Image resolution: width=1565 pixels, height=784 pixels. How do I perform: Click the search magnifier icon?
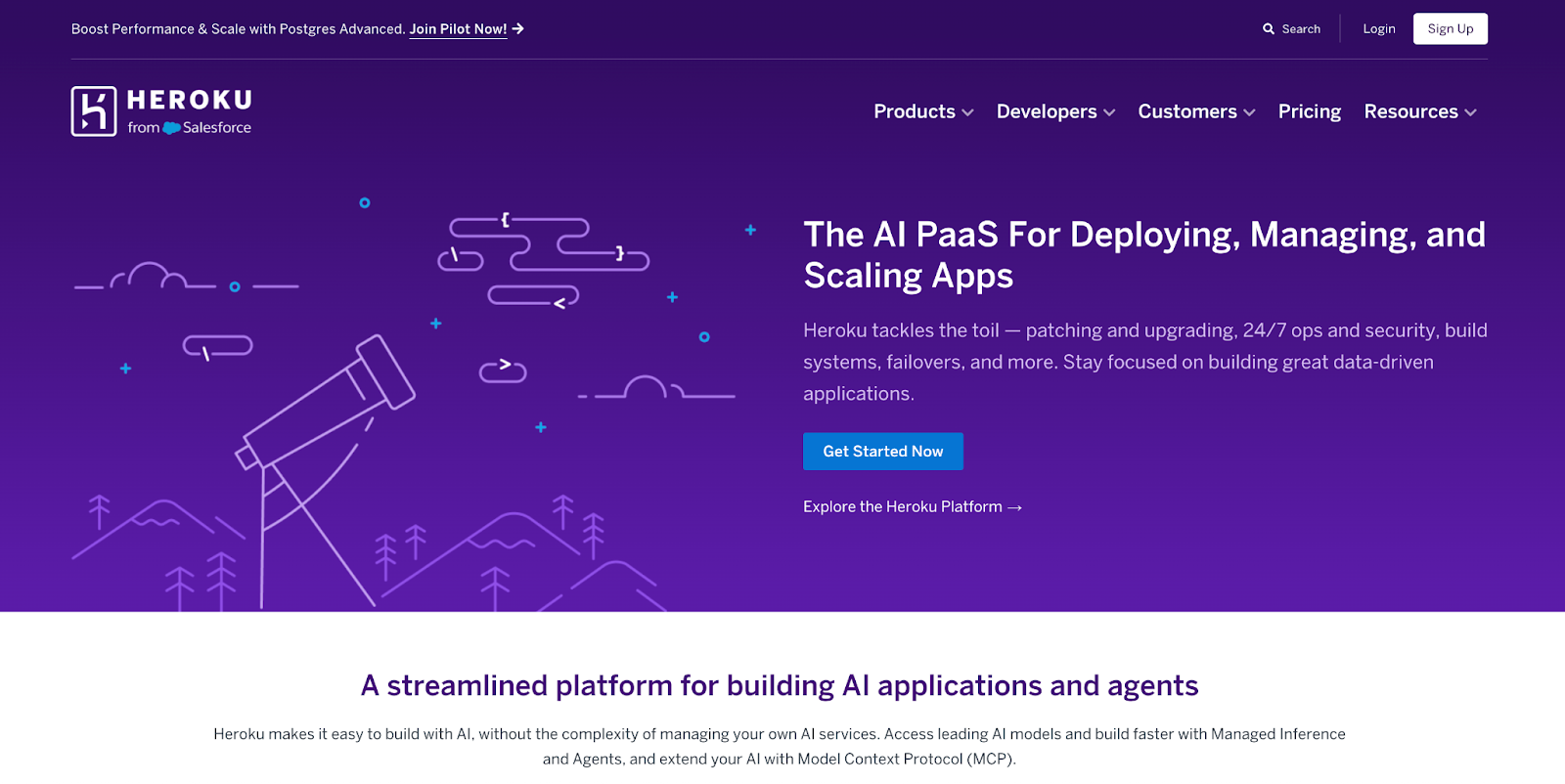tap(1269, 29)
